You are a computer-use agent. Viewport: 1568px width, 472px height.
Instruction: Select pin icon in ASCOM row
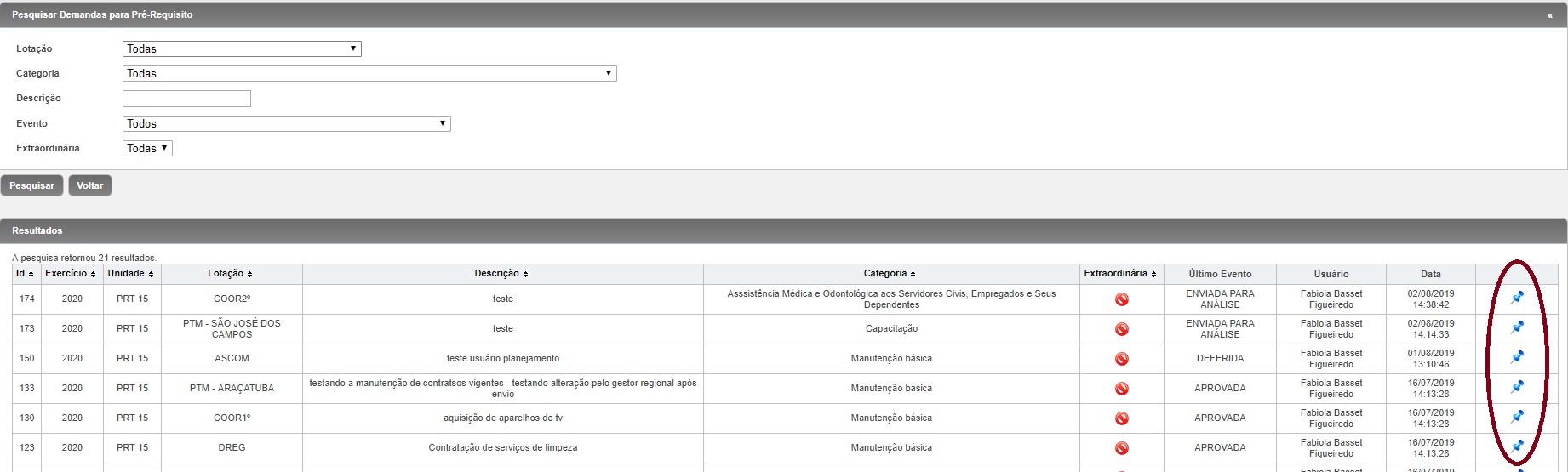coord(1517,358)
